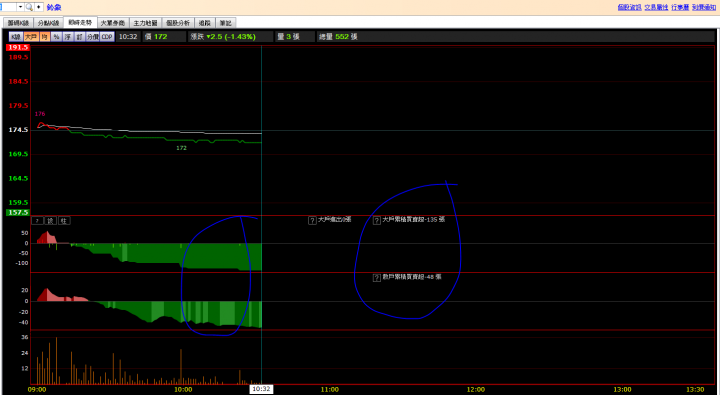Screen dimensions: 720x395
Task: Click the ? help icon beside 散戶累積買賣超
Action: (x=377, y=278)
